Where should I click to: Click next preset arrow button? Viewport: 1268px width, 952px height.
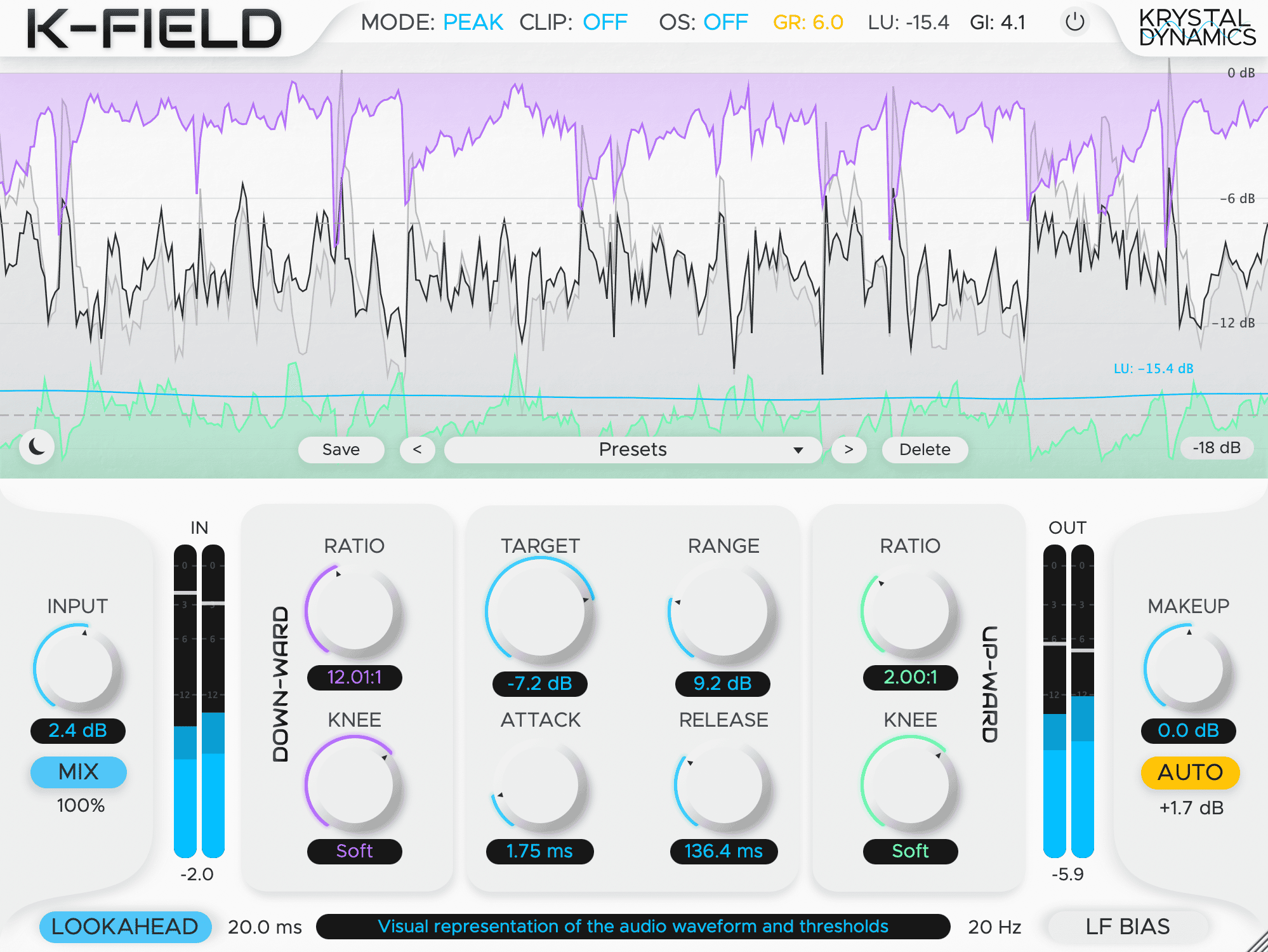pos(849,449)
